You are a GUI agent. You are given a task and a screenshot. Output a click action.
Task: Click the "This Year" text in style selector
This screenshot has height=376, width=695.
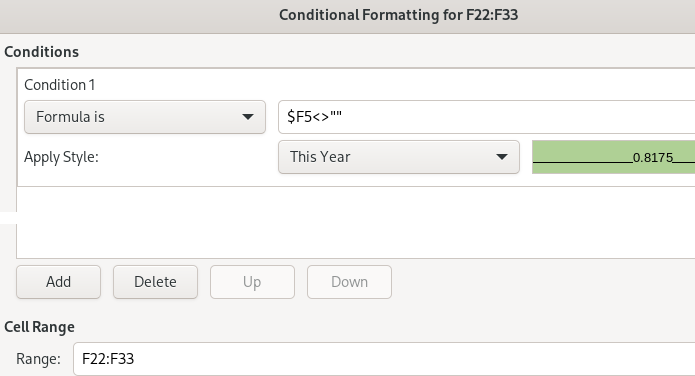320,157
